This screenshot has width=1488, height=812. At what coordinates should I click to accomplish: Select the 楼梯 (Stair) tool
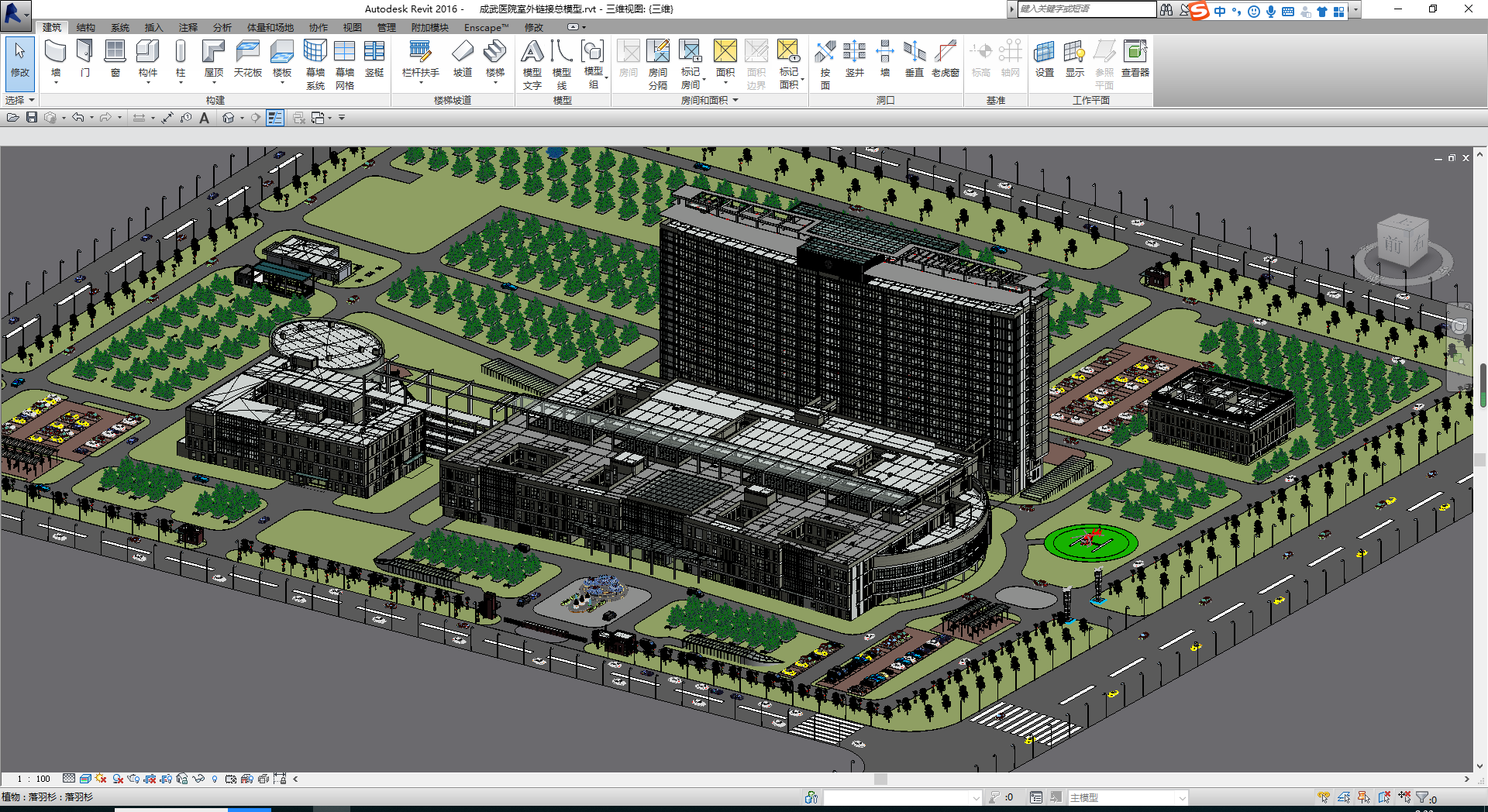point(495,59)
